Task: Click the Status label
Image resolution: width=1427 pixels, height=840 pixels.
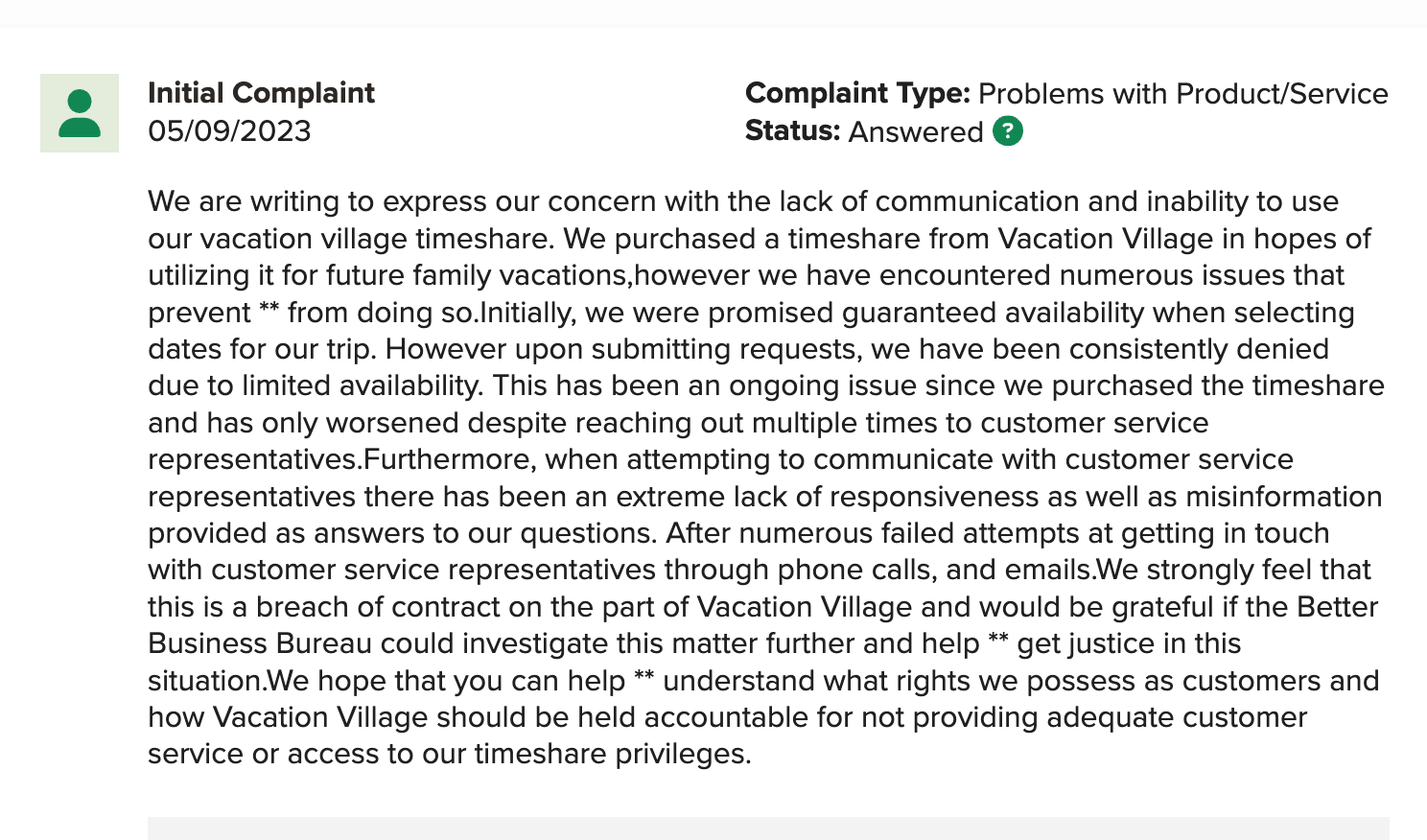Action: [792, 131]
